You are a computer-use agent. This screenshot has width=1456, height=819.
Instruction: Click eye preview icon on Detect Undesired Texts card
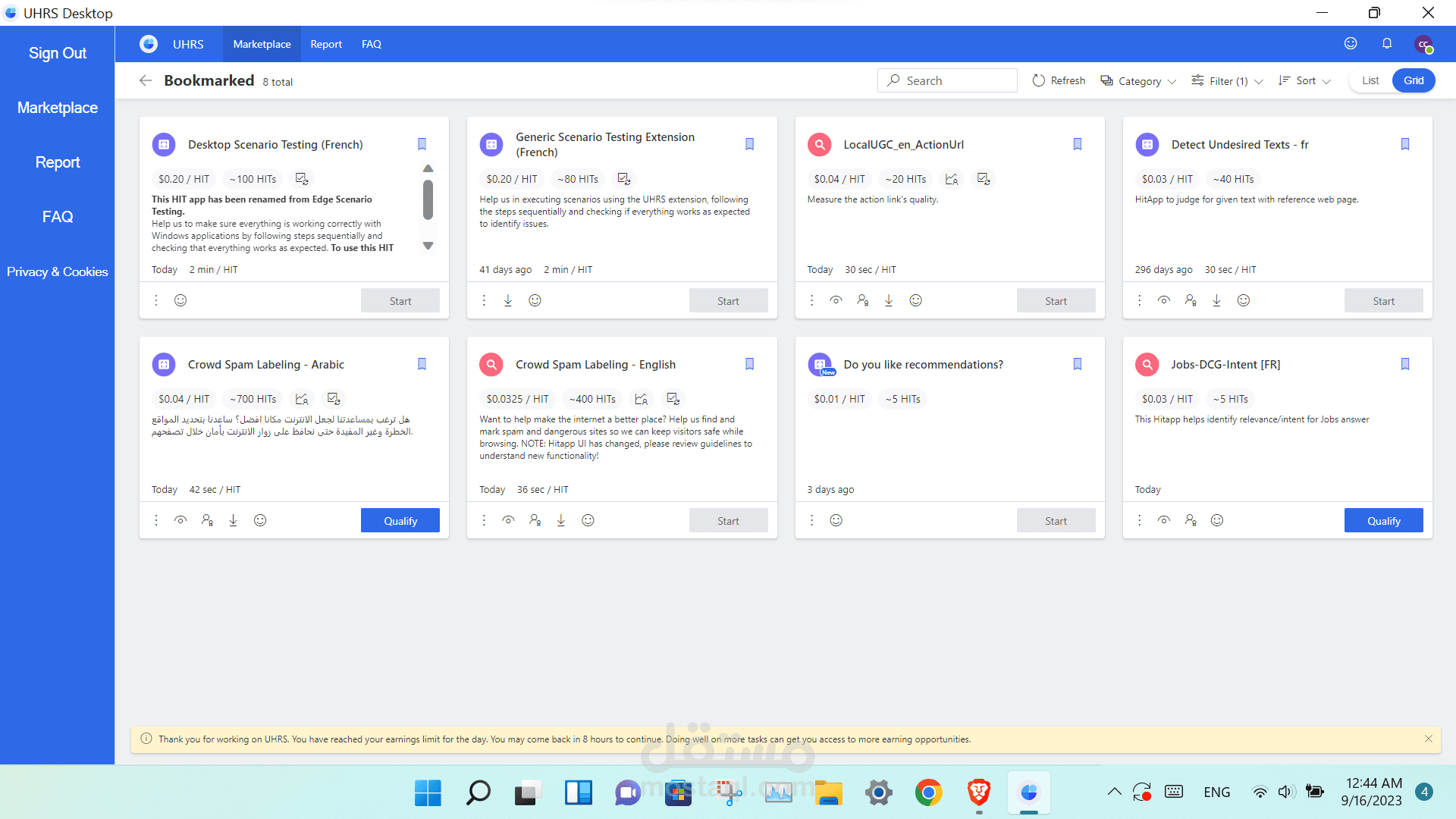point(1163,300)
